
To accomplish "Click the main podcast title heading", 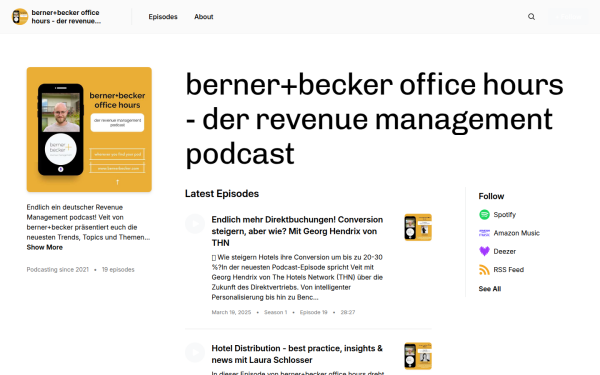I will pyautogui.click(x=375, y=119).
